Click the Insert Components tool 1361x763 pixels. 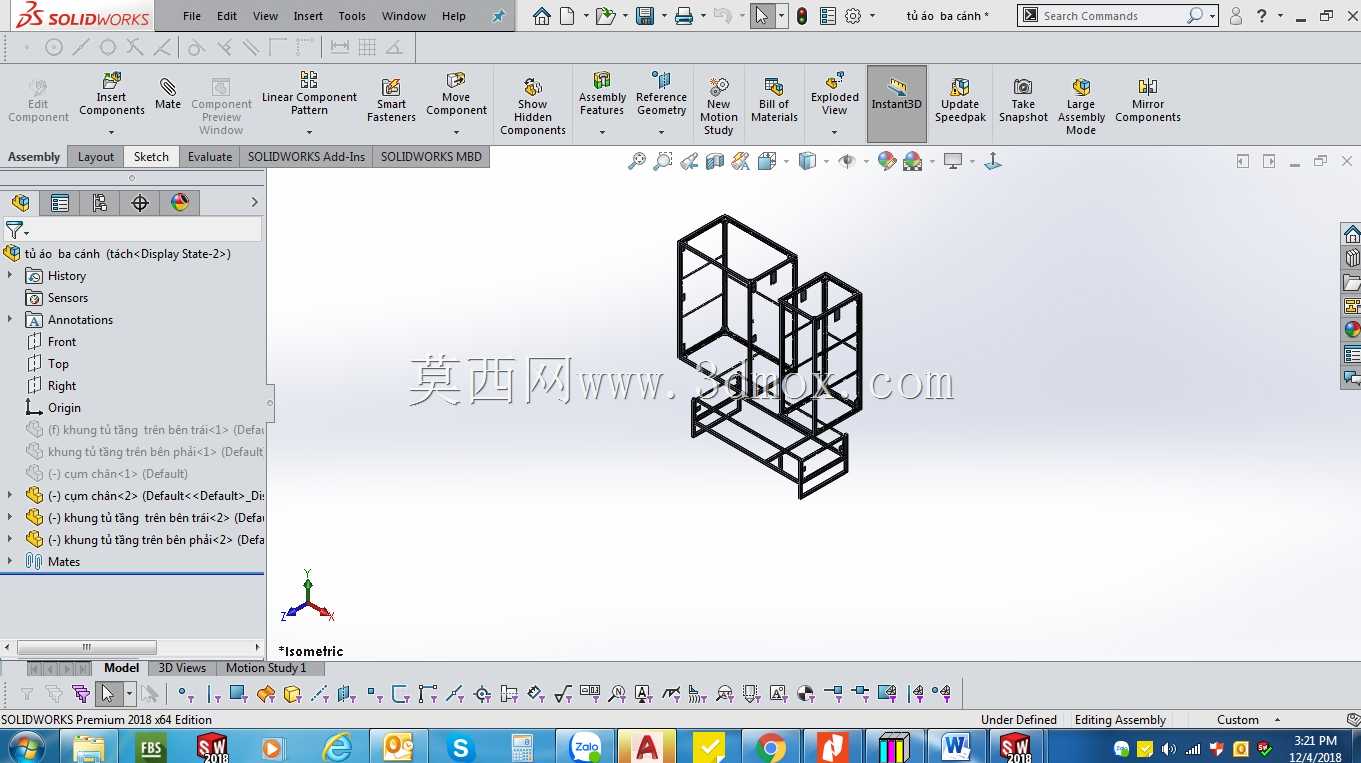click(x=112, y=95)
